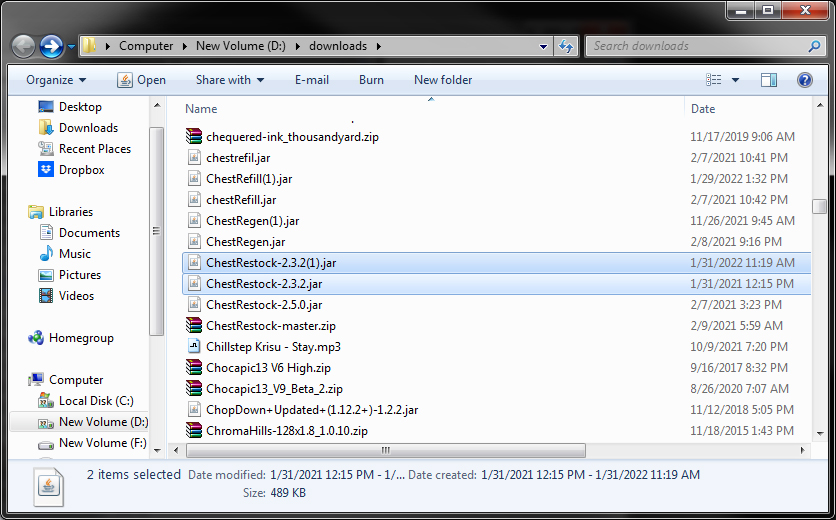Click the file list horizontal scrollbar thumb

click(x=385, y=451)
